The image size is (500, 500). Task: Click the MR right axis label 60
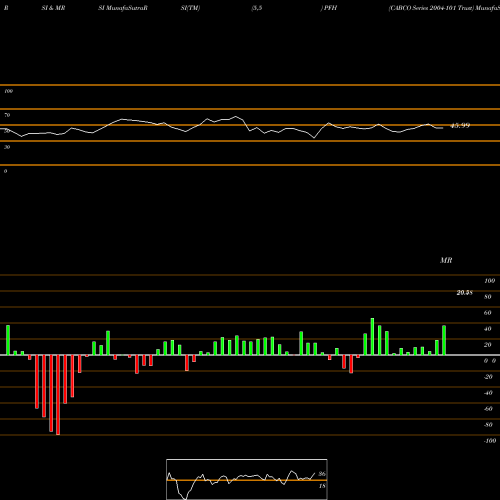tap(487, 313)
